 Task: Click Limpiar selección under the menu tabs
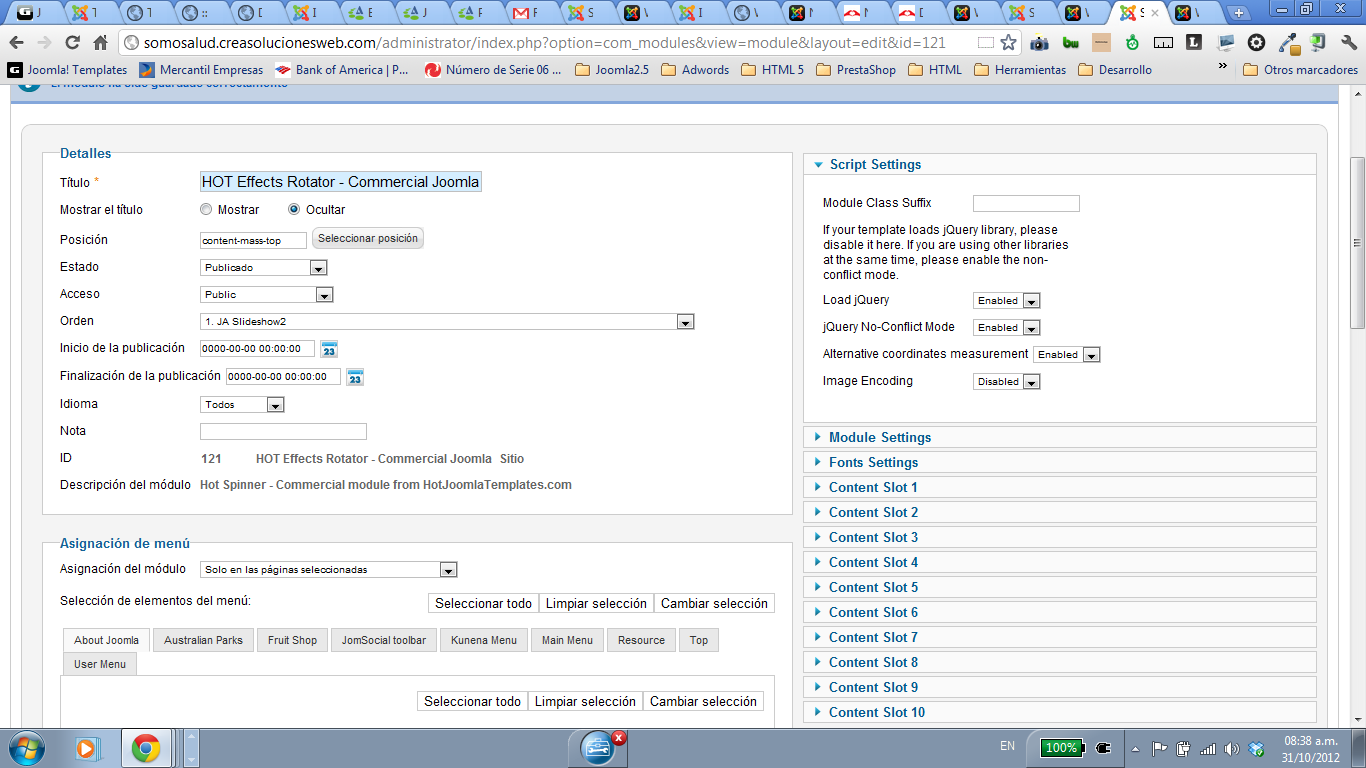click(585, 701)
